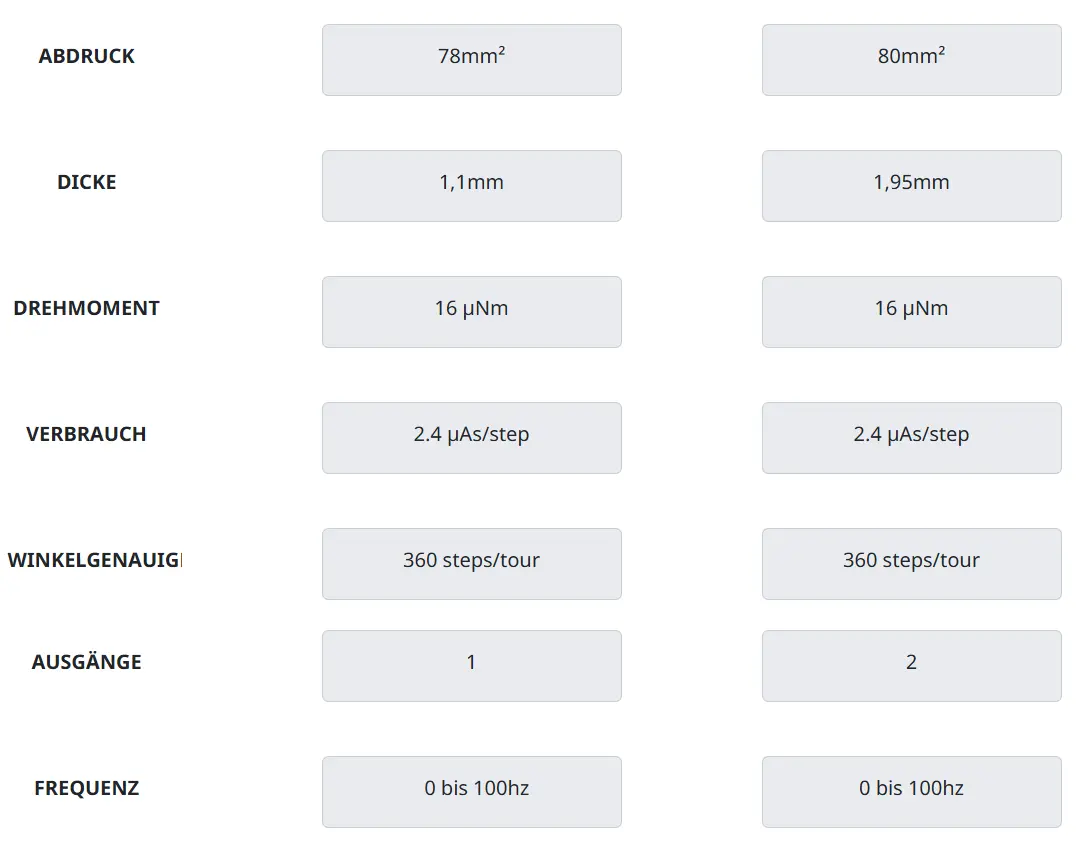Viewport: 1079px width, 854px height.
Task: Select the second-column 16 µNm box
Action: tap(911, 312)
